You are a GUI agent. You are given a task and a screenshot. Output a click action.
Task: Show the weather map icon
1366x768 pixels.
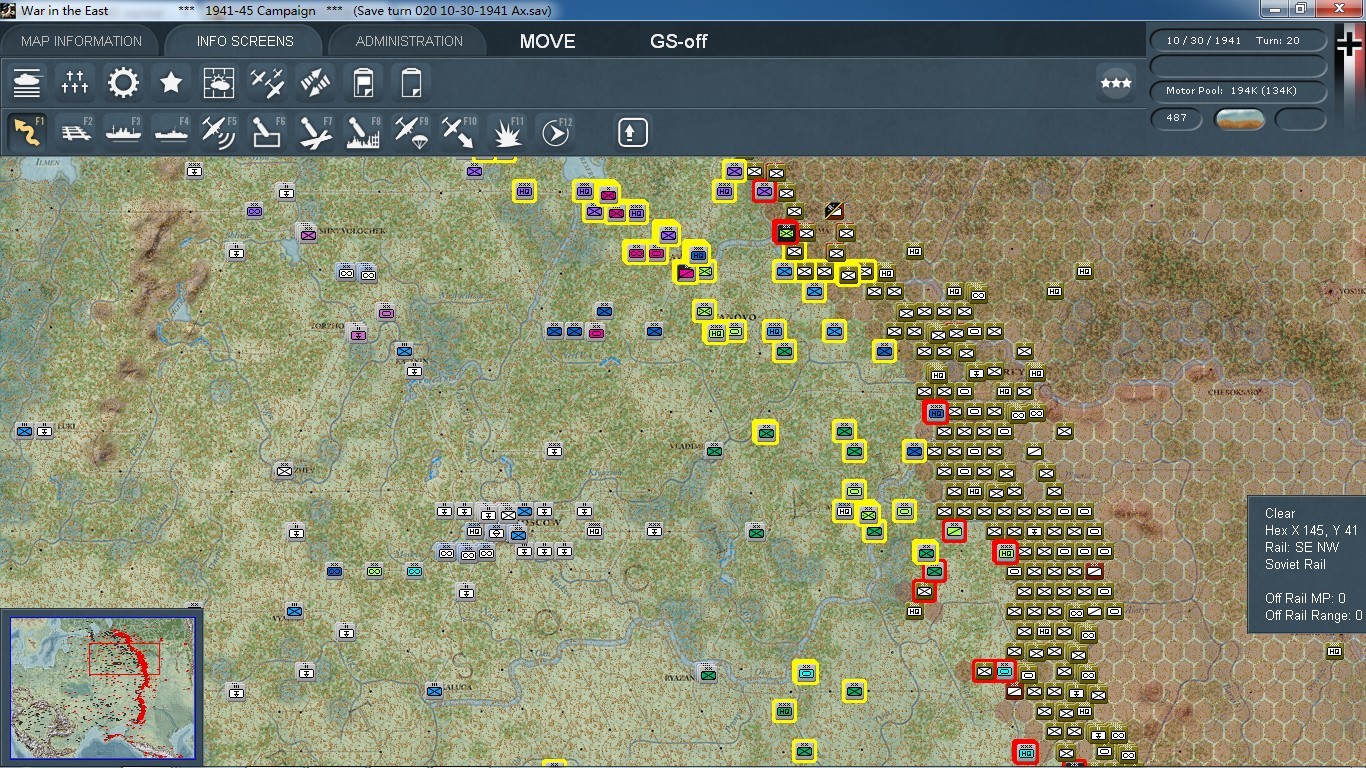tap(219, 82)
